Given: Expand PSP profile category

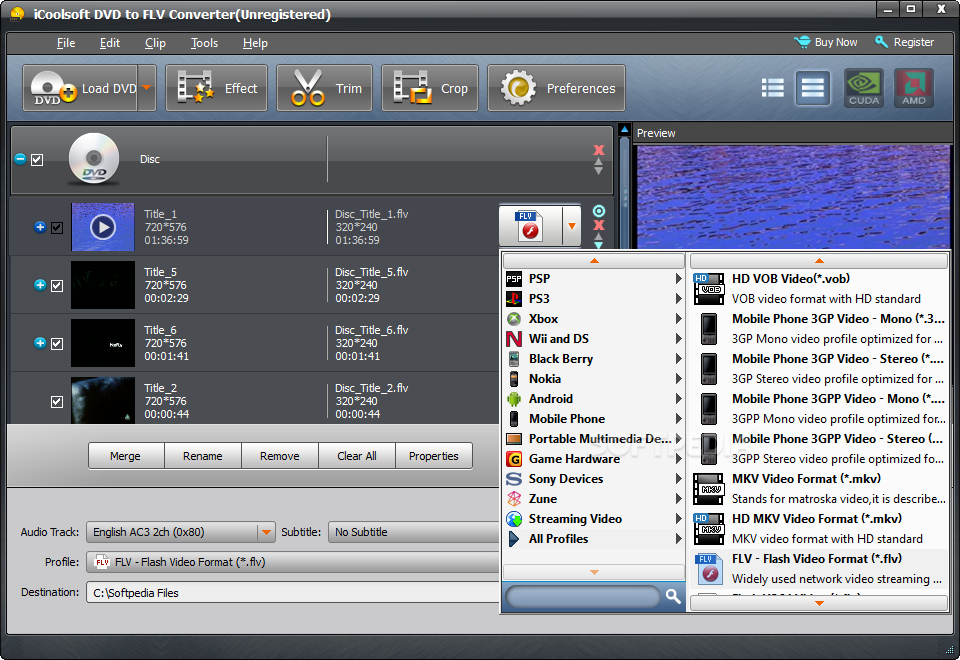Looking at the screenshot, I should pyautogui.click(x=594, y=279).
